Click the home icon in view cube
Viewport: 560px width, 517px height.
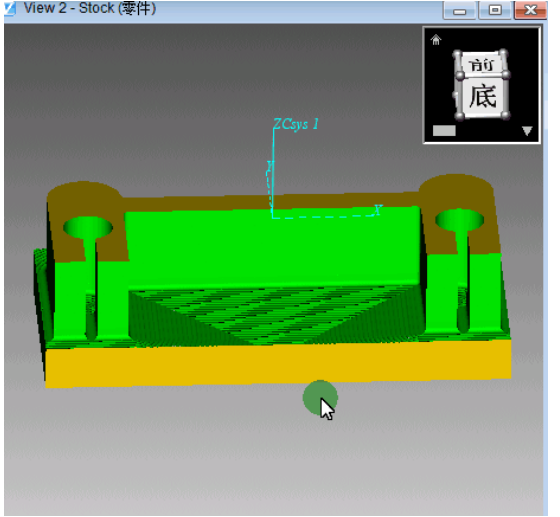tap(436, 39)
